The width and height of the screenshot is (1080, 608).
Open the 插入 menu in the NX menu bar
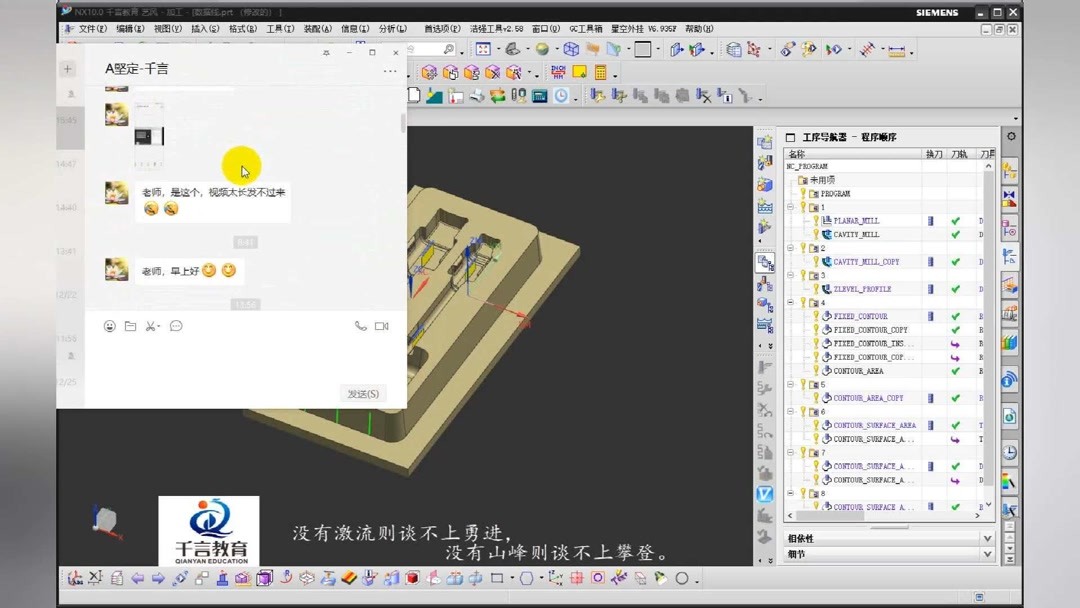pyautogui.click(x=204, y=29)
